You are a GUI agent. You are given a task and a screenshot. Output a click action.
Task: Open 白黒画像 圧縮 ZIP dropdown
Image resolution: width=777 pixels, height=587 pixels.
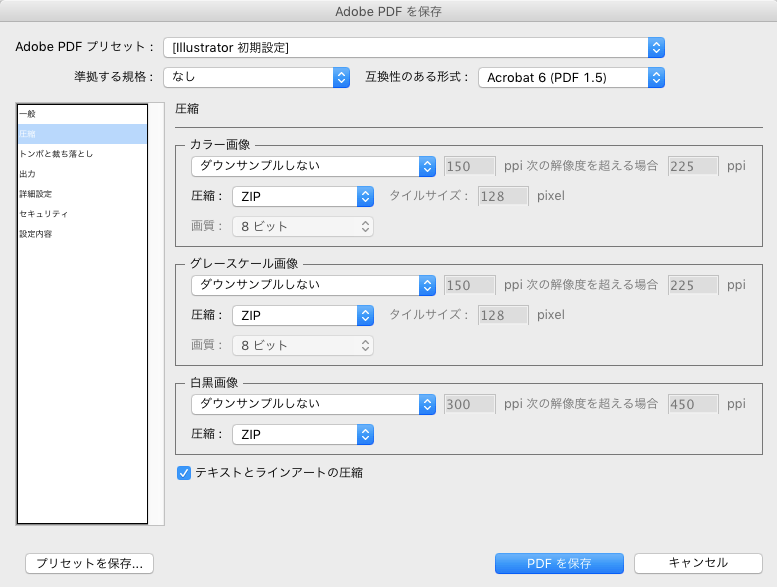303,434
